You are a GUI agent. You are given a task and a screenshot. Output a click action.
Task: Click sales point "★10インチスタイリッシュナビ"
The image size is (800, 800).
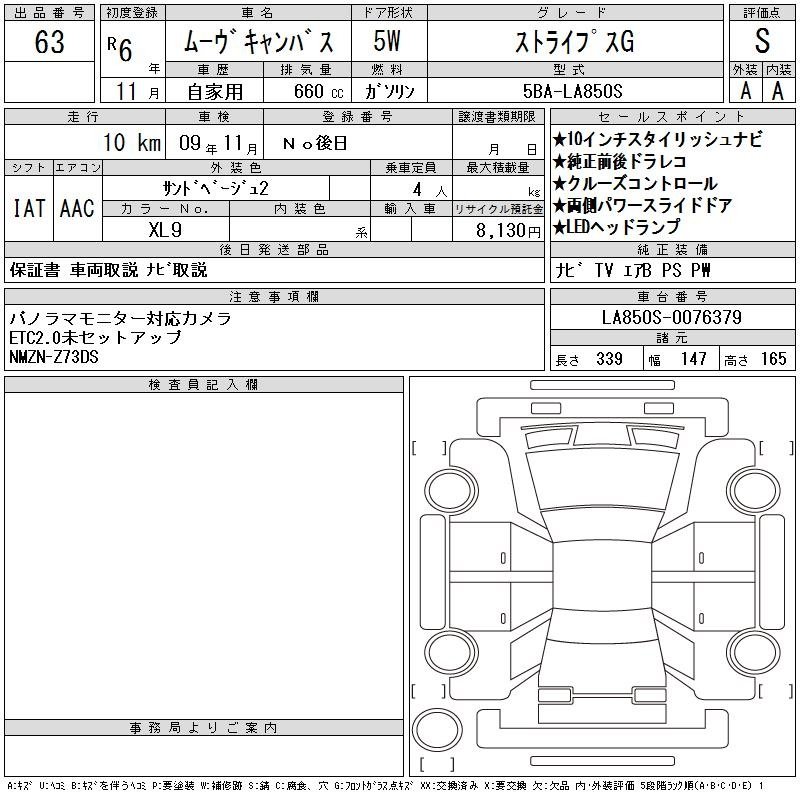658,139
